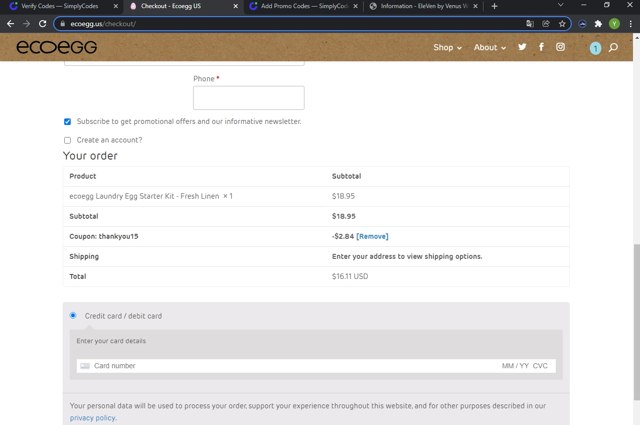Select Credit card / debit card radio

coord(73,315)
